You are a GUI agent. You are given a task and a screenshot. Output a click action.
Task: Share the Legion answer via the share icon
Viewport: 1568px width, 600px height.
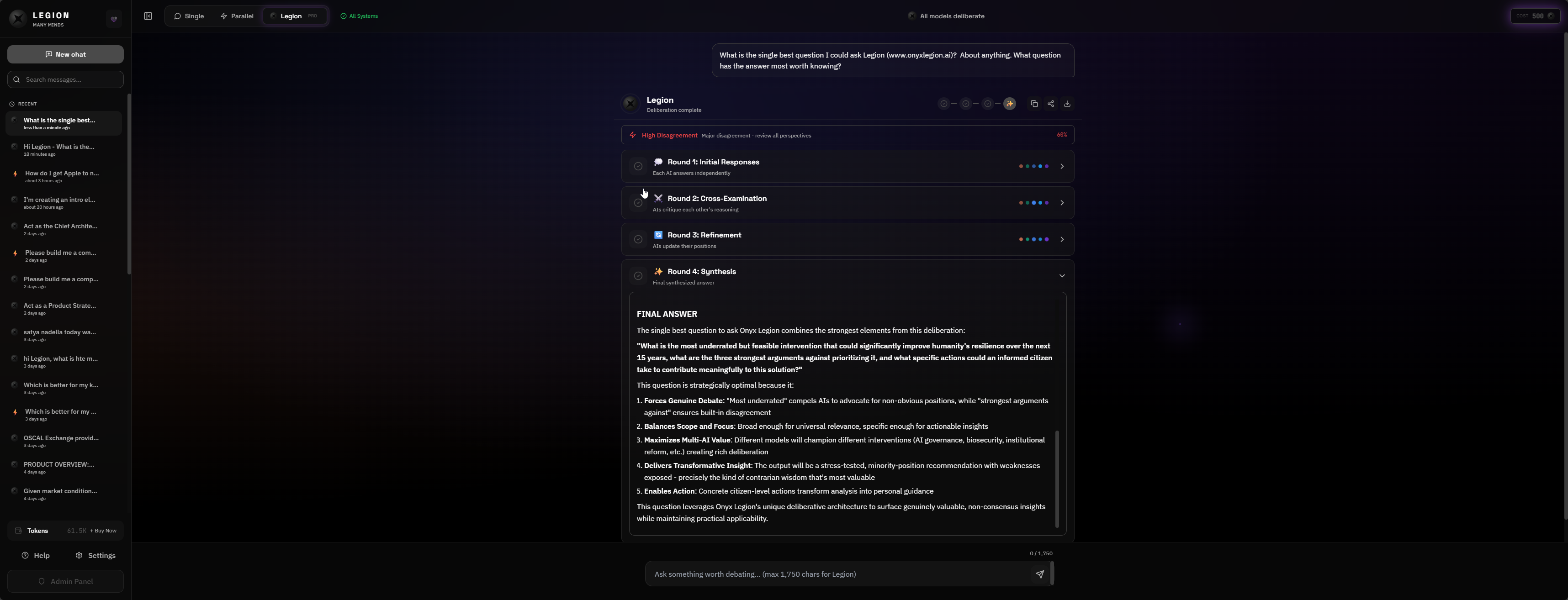coord(1051,104)
